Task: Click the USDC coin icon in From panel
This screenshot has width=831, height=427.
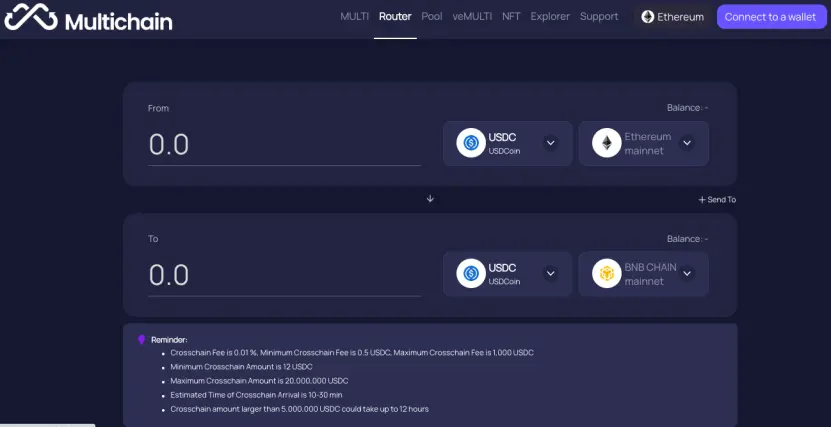Action: 471,143
